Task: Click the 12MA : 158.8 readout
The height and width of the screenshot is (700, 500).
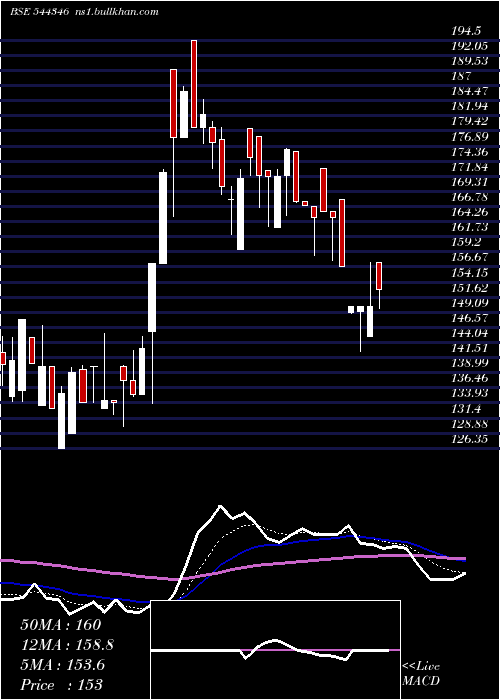Action: click(67, 645)
